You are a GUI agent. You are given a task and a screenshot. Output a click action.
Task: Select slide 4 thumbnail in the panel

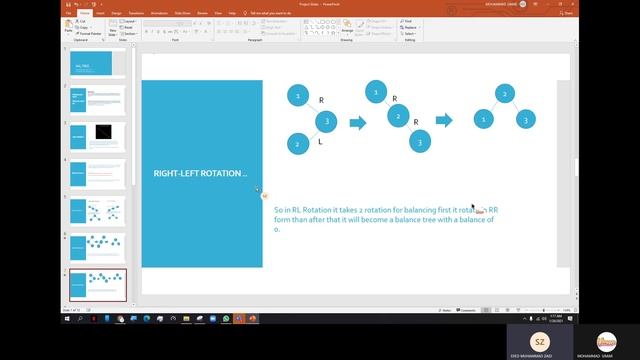(x=98, y=174)
